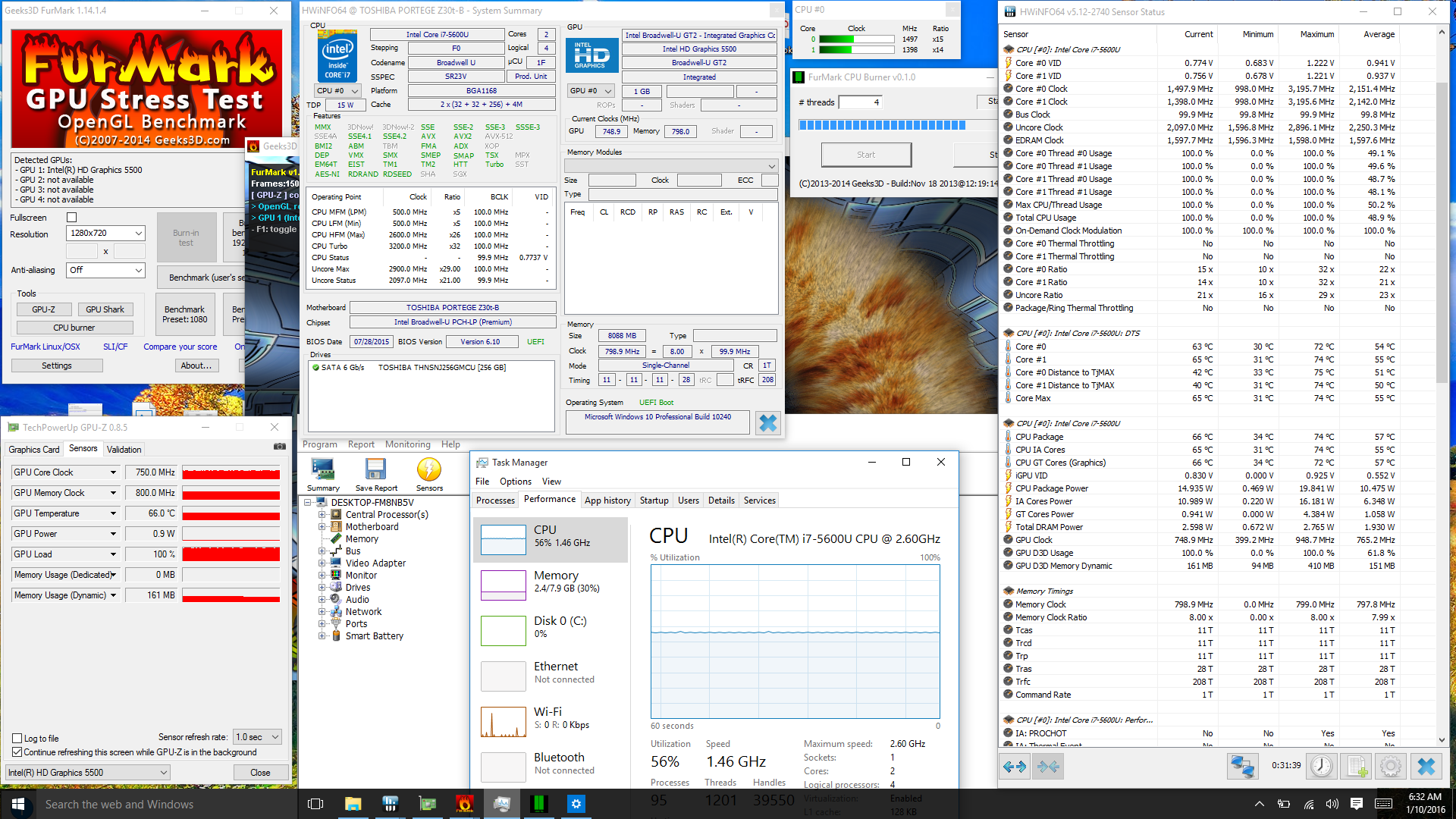Expand the Central Processor(s) tree node
The width and height of the screenshot is (1456, 819).
pos(322,515)
